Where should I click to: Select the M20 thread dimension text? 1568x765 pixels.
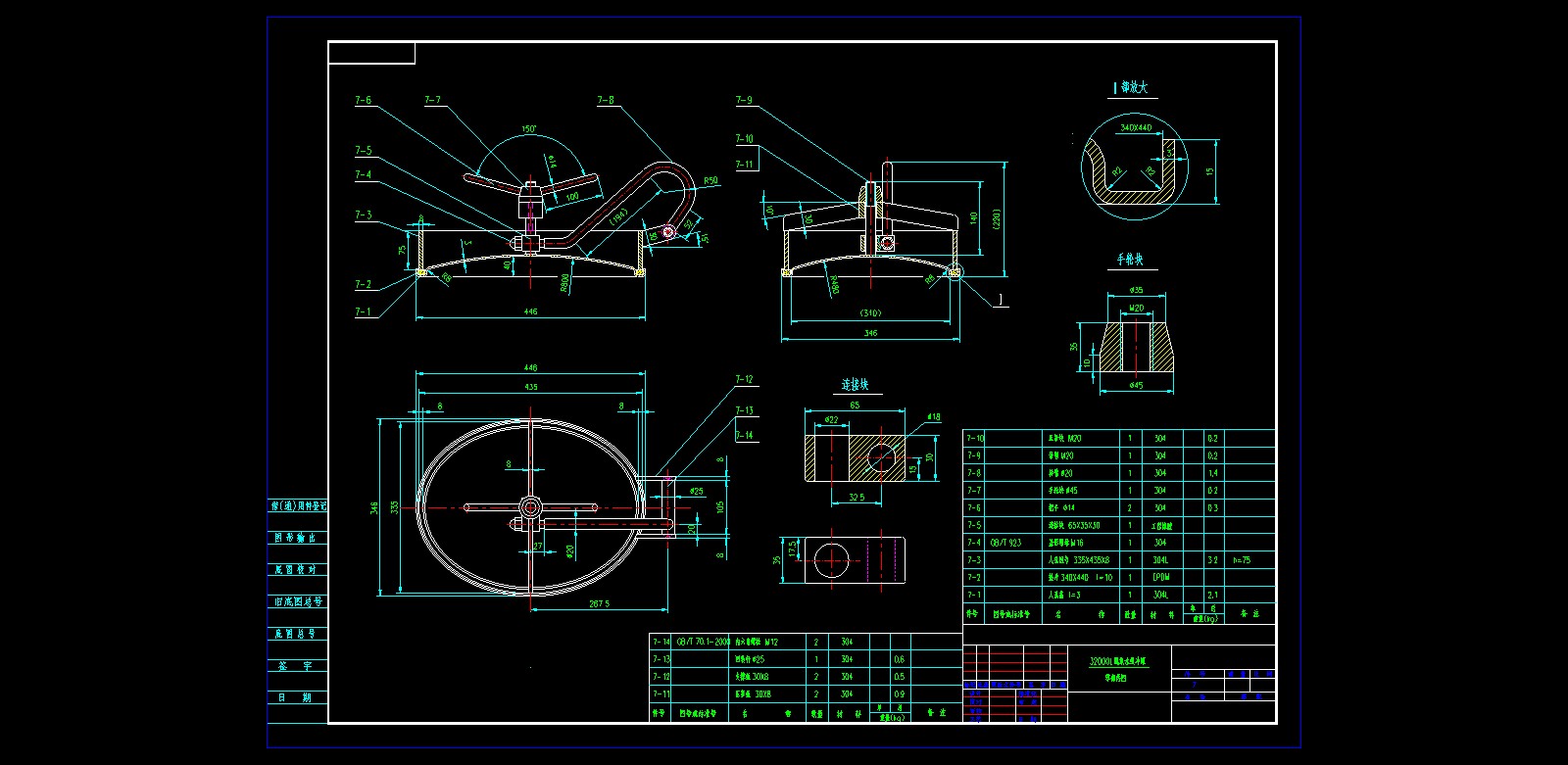click(1136, 308)
